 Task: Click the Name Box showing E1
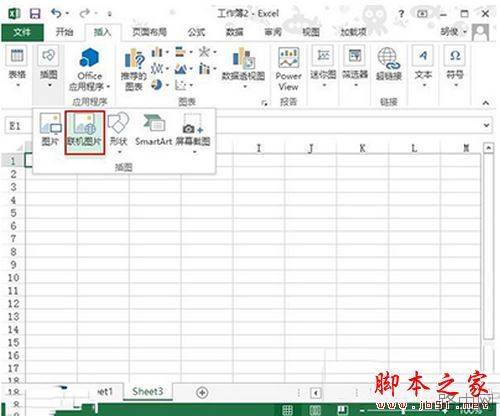(x=18, y=126)
